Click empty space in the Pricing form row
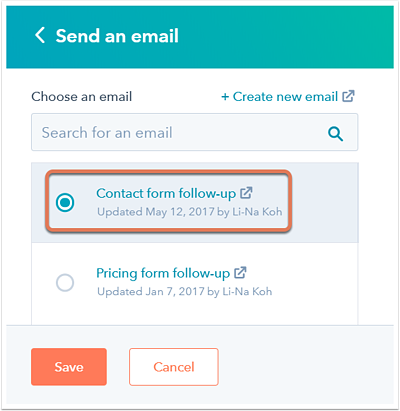The image size is (400, 411). pos(313,283)
